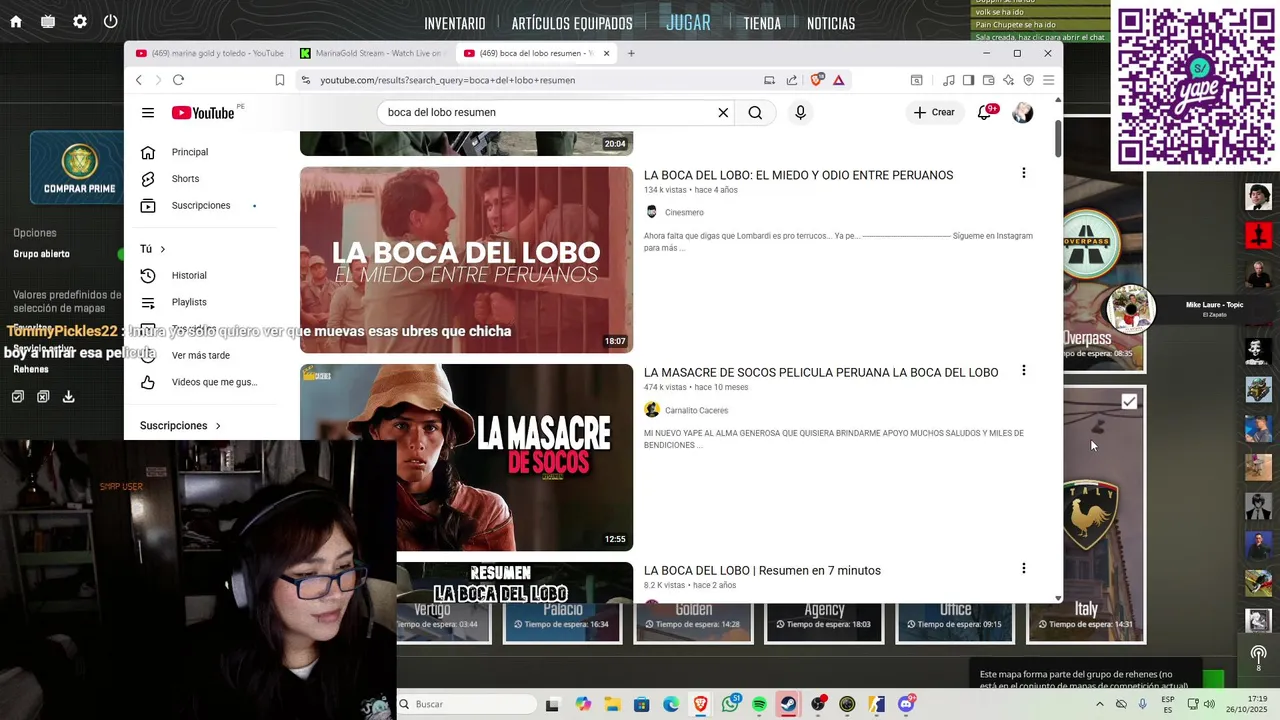Open Brave Shields lion icon in address bar
This screenshot has height=720, width=1280.
(817, 80)
